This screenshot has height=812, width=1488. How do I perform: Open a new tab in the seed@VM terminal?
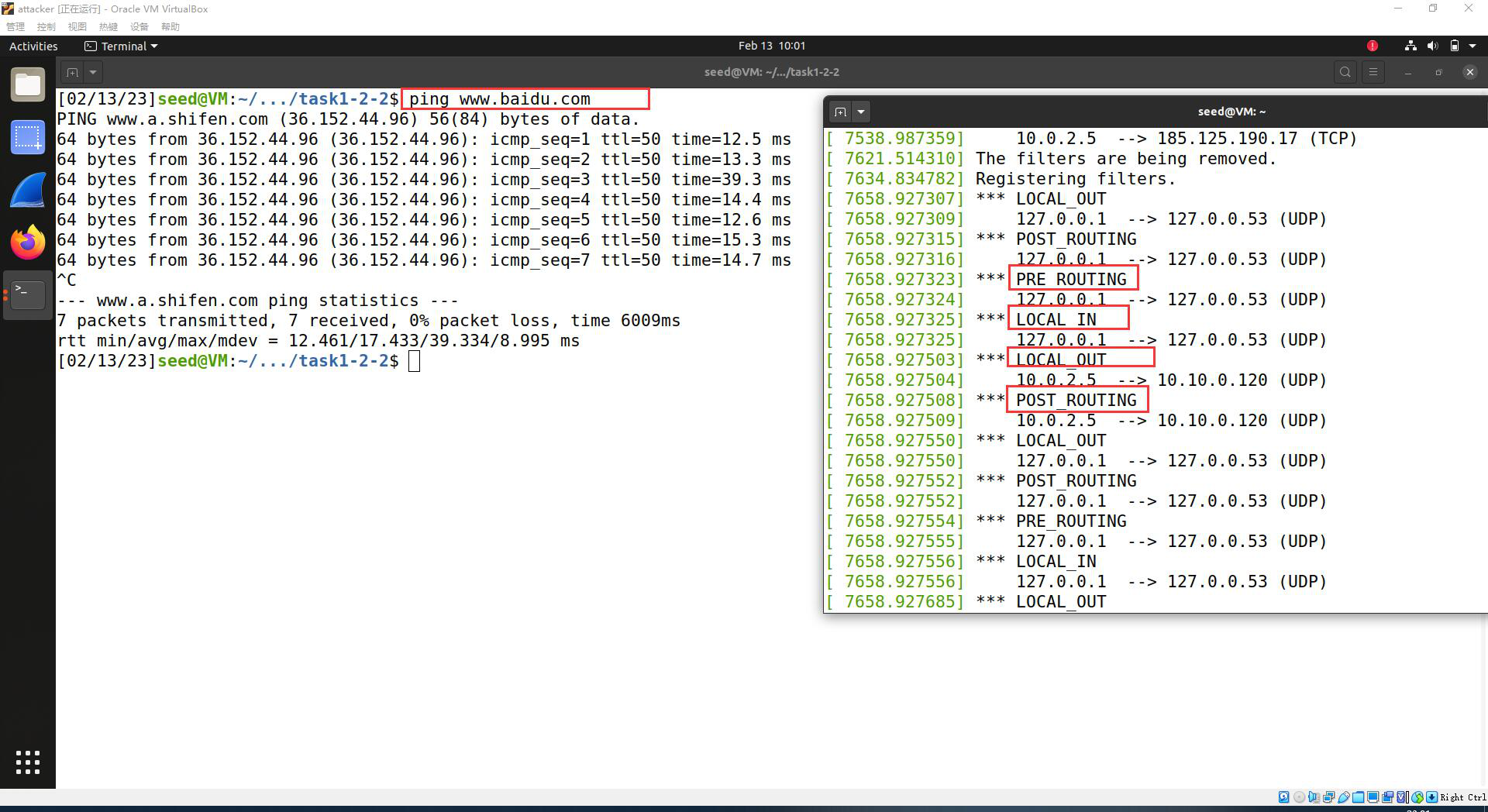841,111
